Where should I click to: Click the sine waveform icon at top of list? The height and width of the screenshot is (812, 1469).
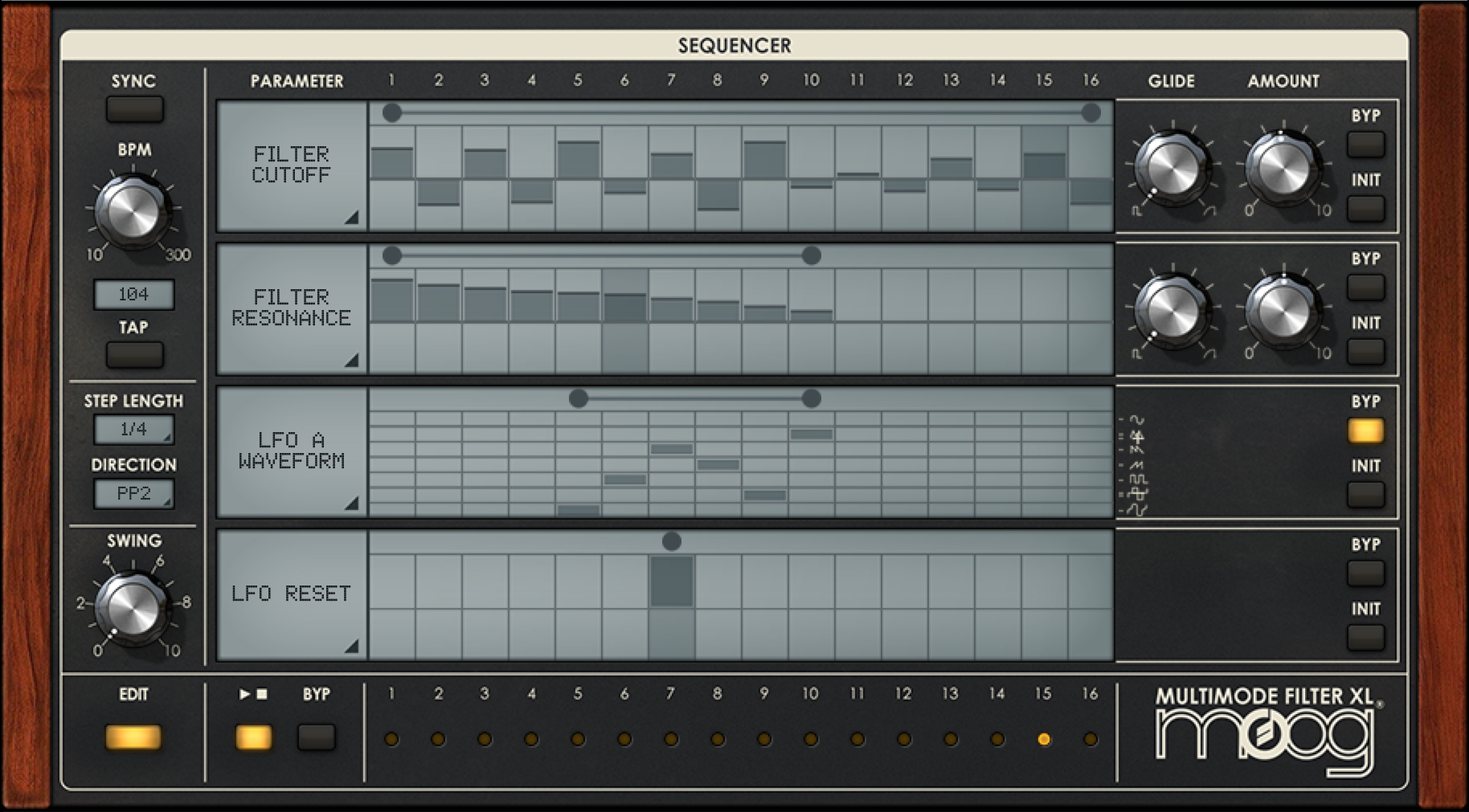point(1136,419)
